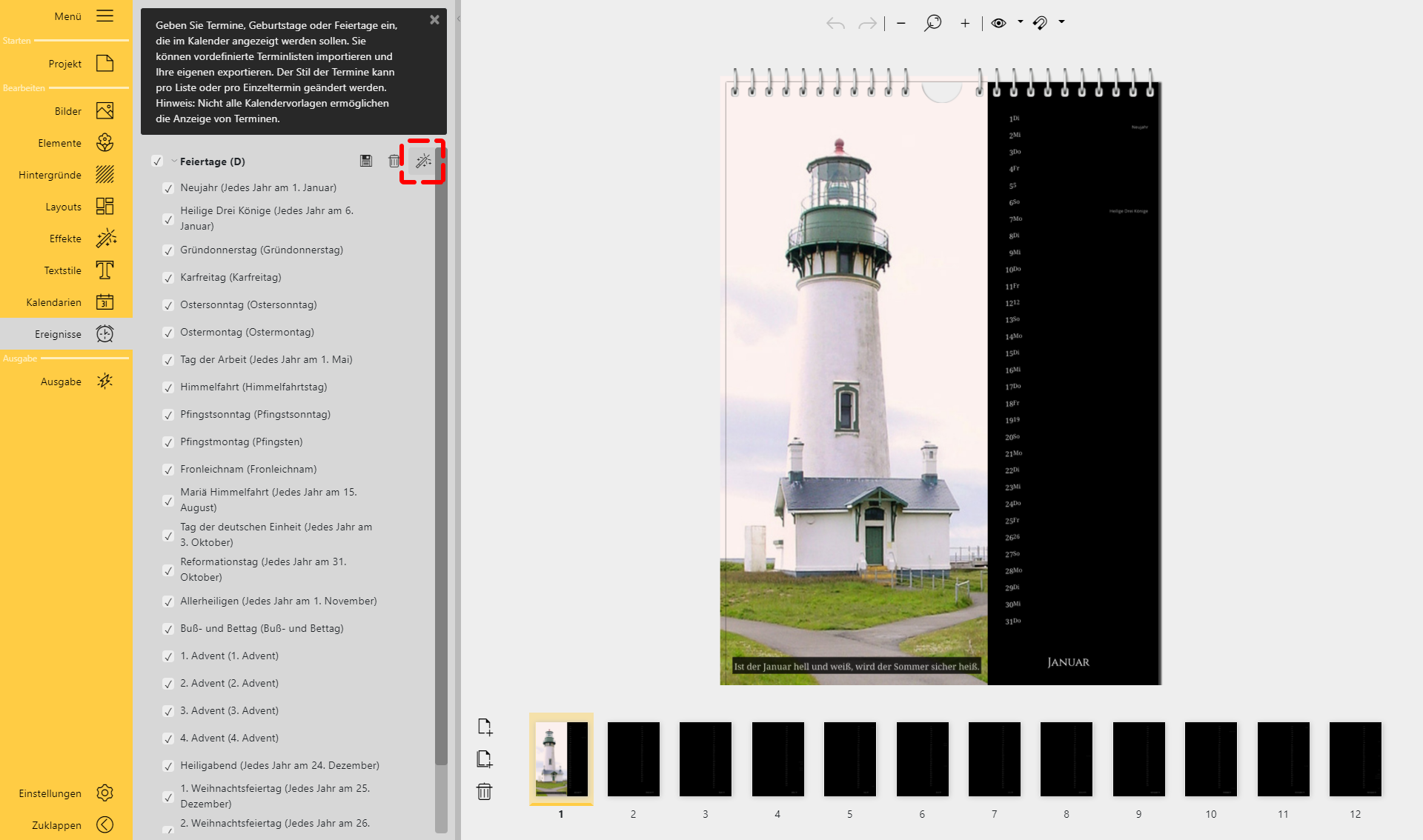Select page 7 thumbnail
The width and height of the screenshot is (1423, 840).
click(994, 759)
